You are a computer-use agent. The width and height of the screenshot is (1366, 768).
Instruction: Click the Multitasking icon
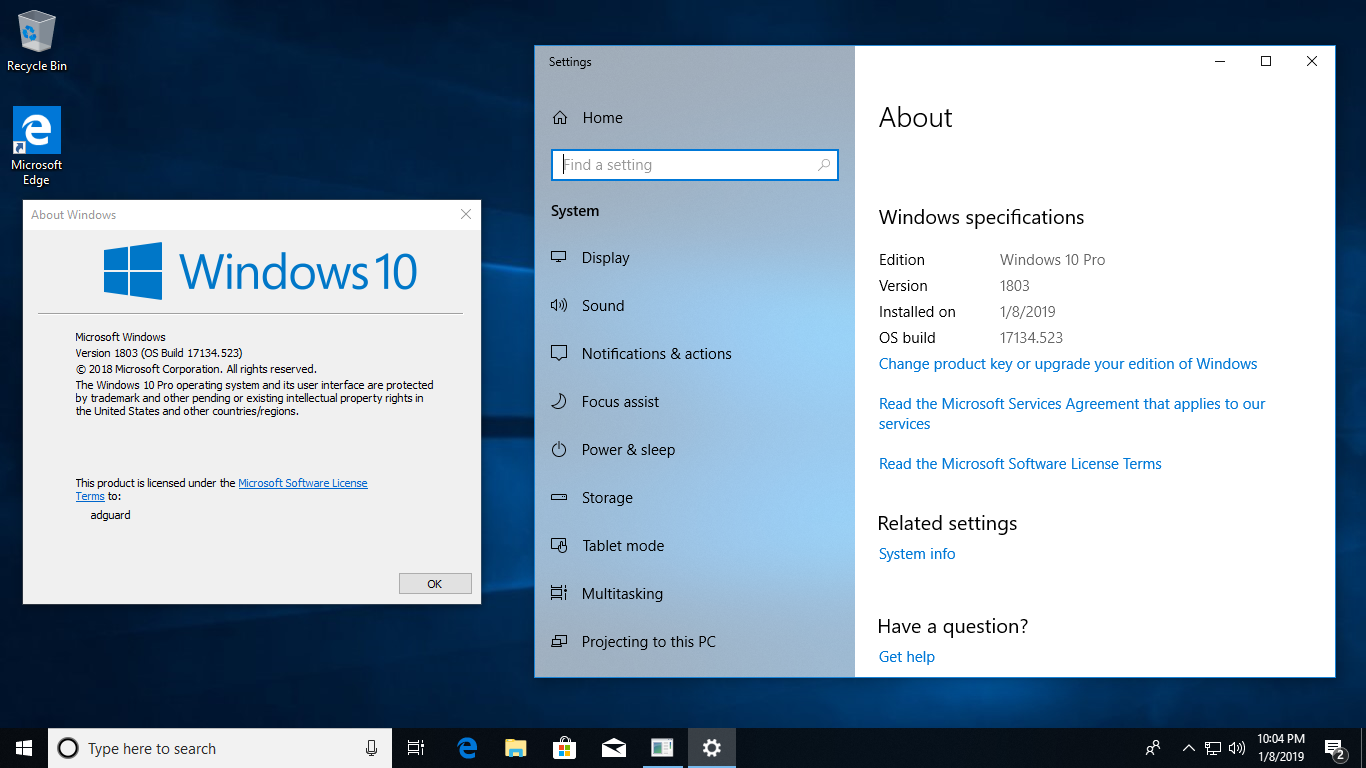(x=559, y=594)
